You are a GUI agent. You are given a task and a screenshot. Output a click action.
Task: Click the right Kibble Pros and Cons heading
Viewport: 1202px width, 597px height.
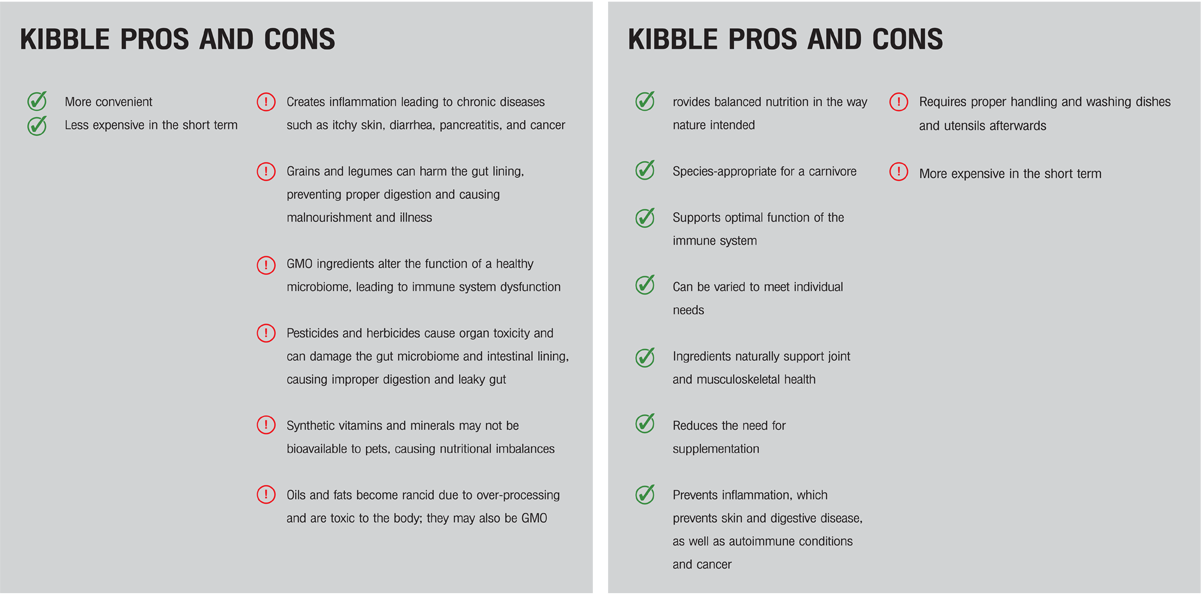pos(785,40)
